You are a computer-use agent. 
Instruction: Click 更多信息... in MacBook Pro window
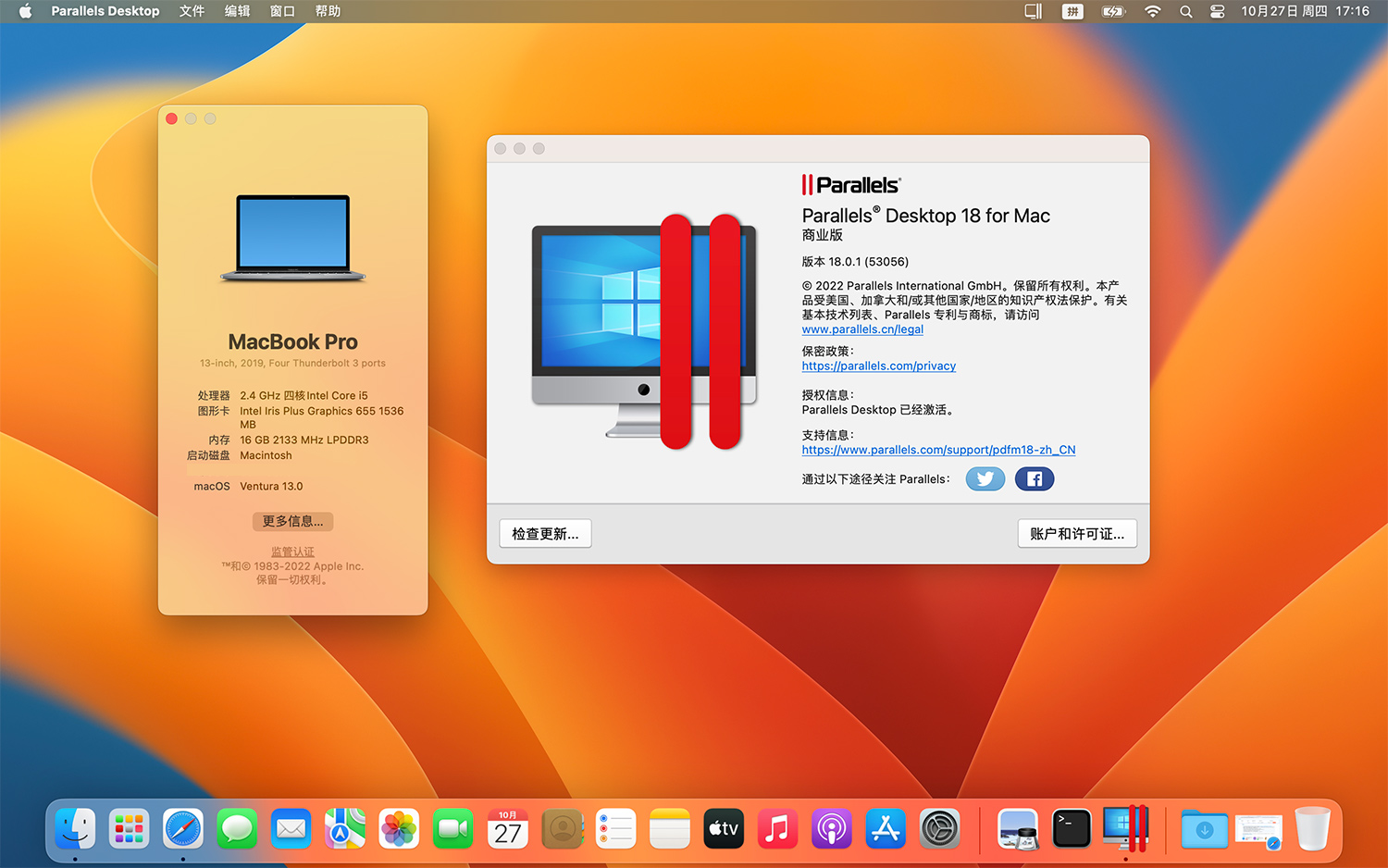[292, 521]
